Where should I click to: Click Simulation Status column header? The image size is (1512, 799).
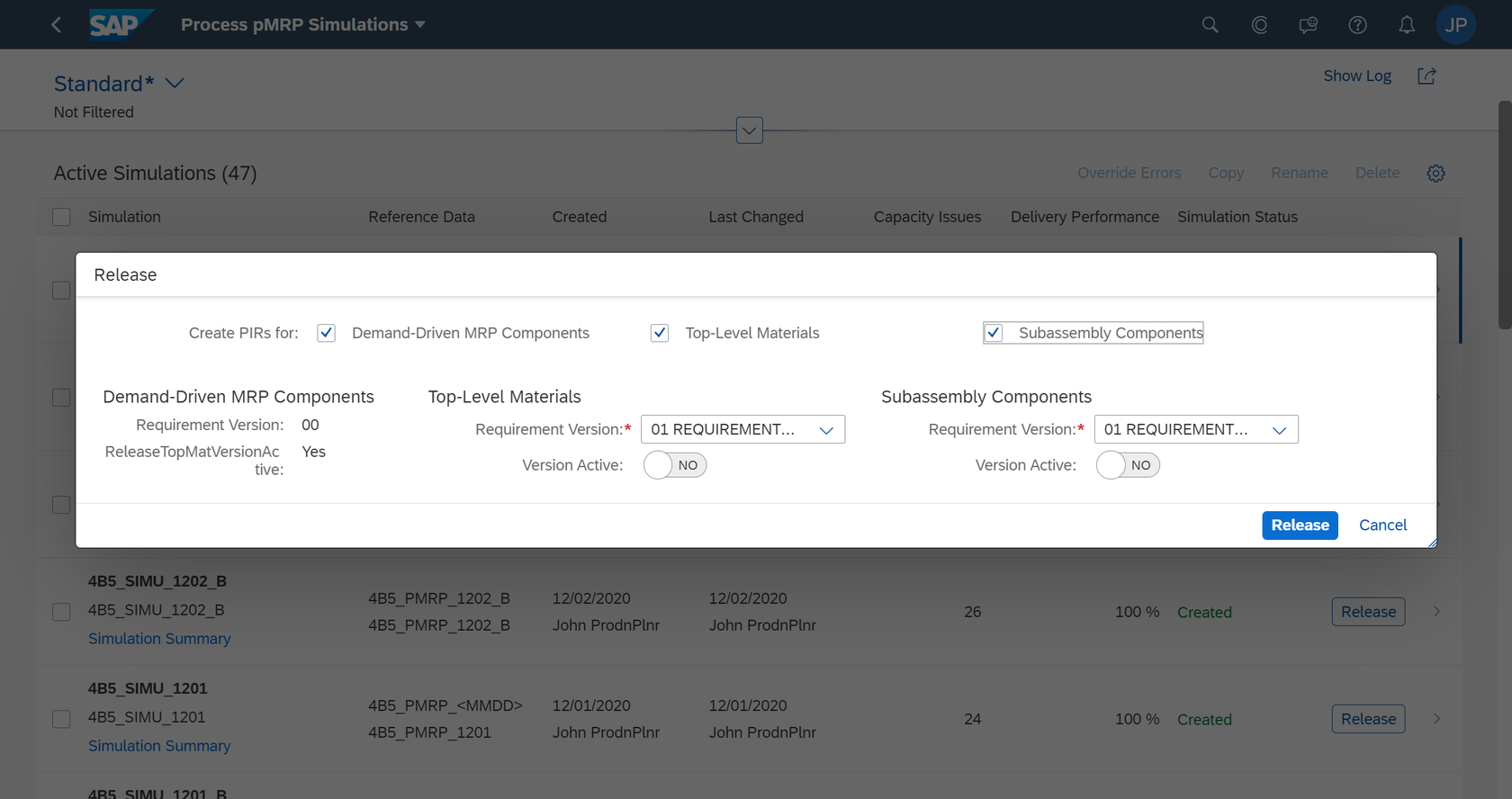1237,217
